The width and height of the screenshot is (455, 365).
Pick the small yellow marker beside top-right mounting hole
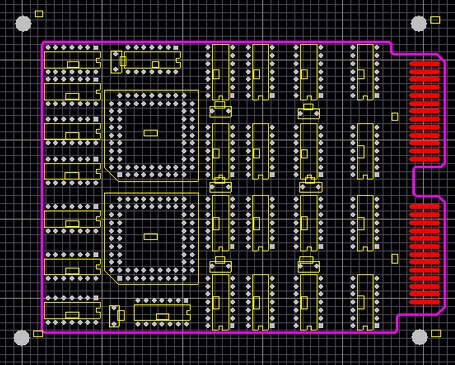tap(435, 20)
